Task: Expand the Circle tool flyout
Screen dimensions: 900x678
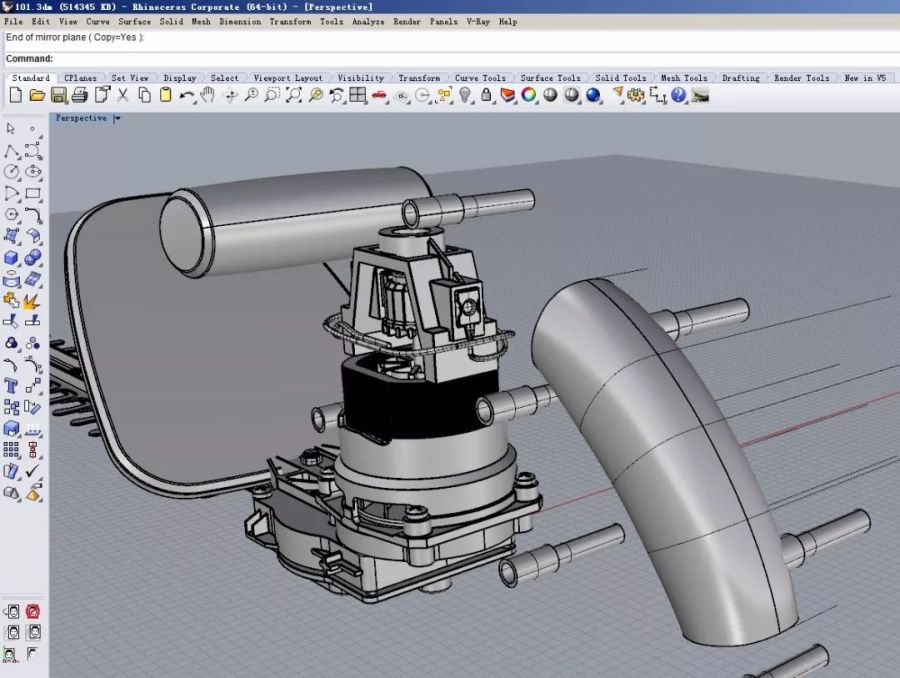Action: pos(12,172)
